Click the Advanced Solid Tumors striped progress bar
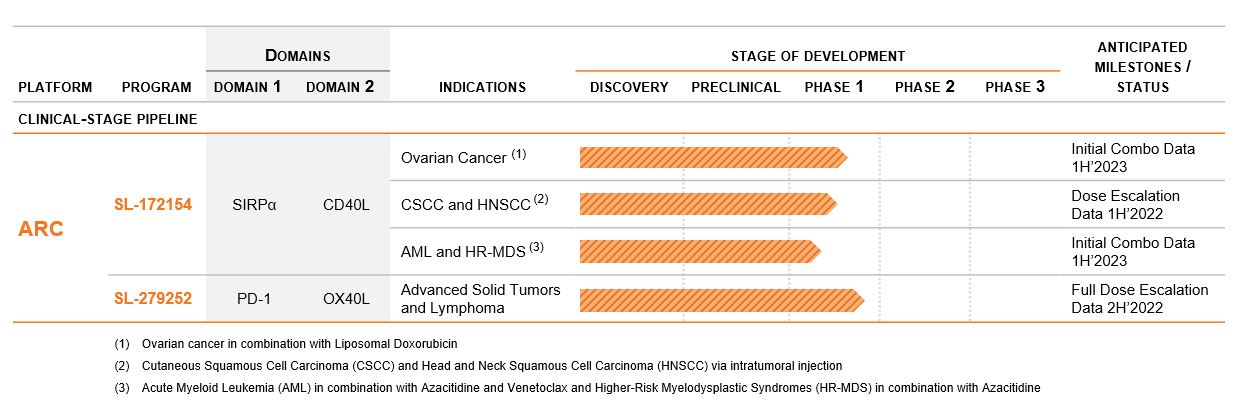The width and height of the screenshot is (1236, 411). [x=720, y=298]
